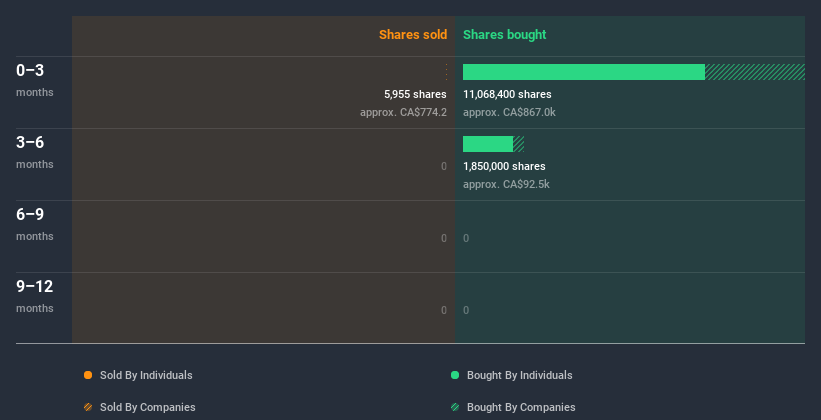
Task: Click the 5,955 shares value
Action: (415, 94)
